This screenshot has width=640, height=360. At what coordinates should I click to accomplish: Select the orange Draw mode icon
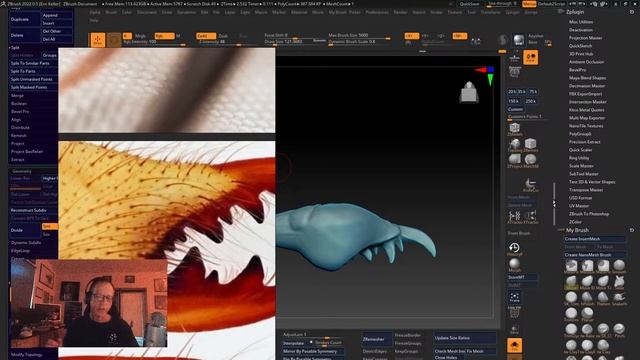click(x=98, y=40)
